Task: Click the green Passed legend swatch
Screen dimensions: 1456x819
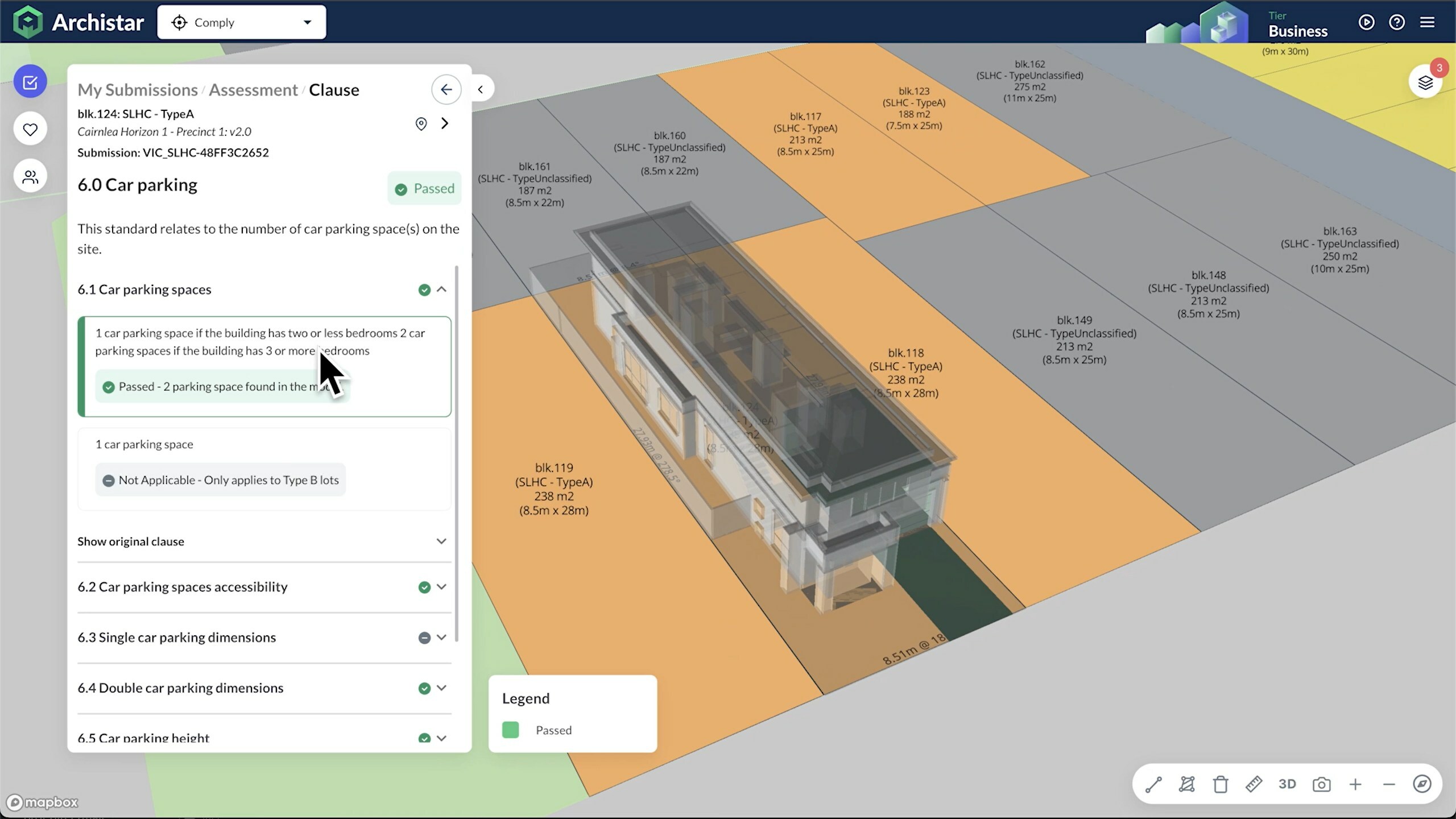Action: pyautogui.click(x=510, y=730)
